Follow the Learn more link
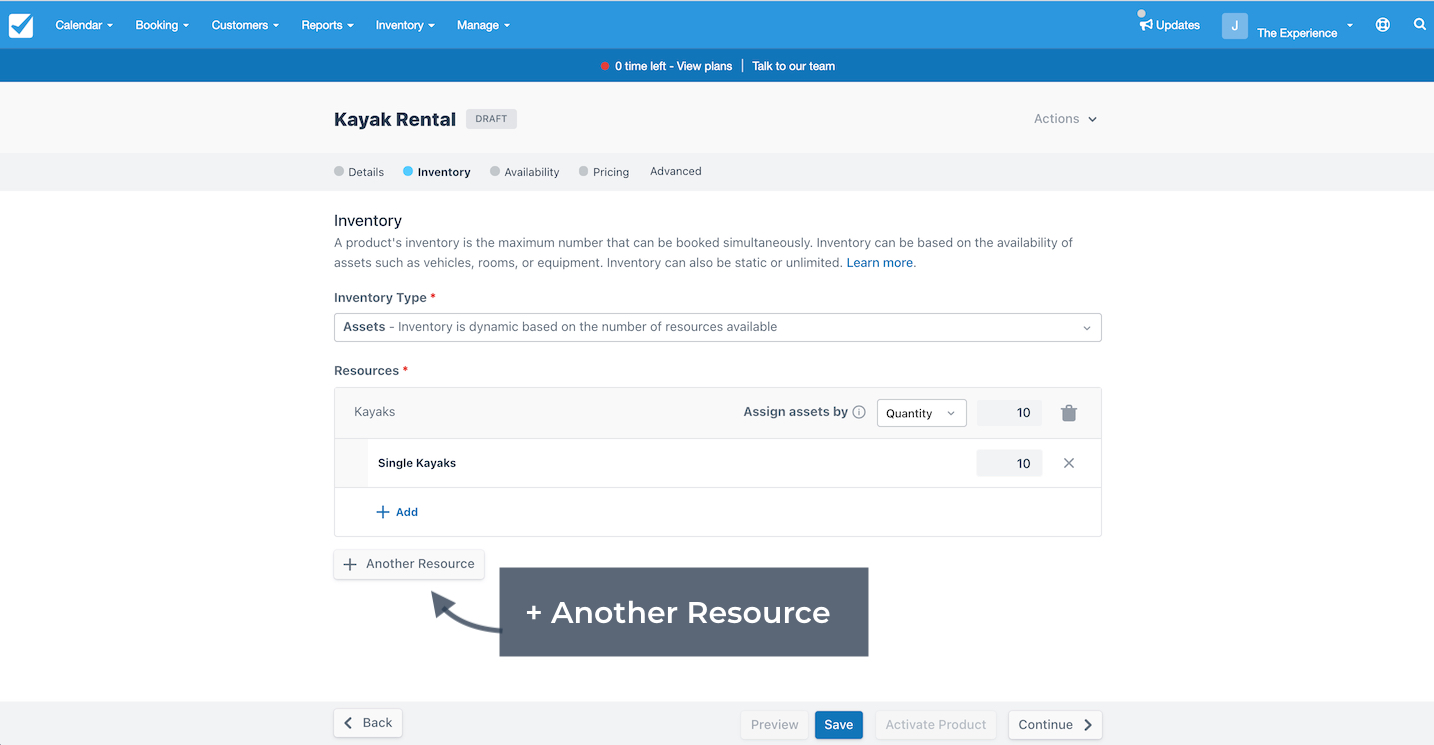Image resolution: width=1434 pixels, height=745 pixels. point(879,263)
